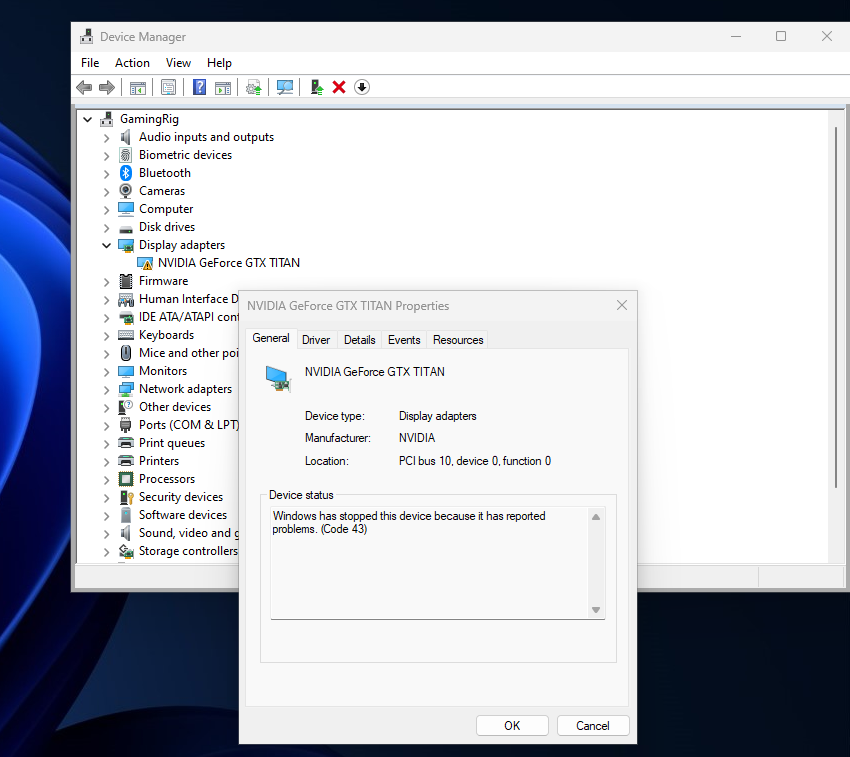Screen dimensions: 850x757
Task: Select the General tab
Action: (271, 338)
